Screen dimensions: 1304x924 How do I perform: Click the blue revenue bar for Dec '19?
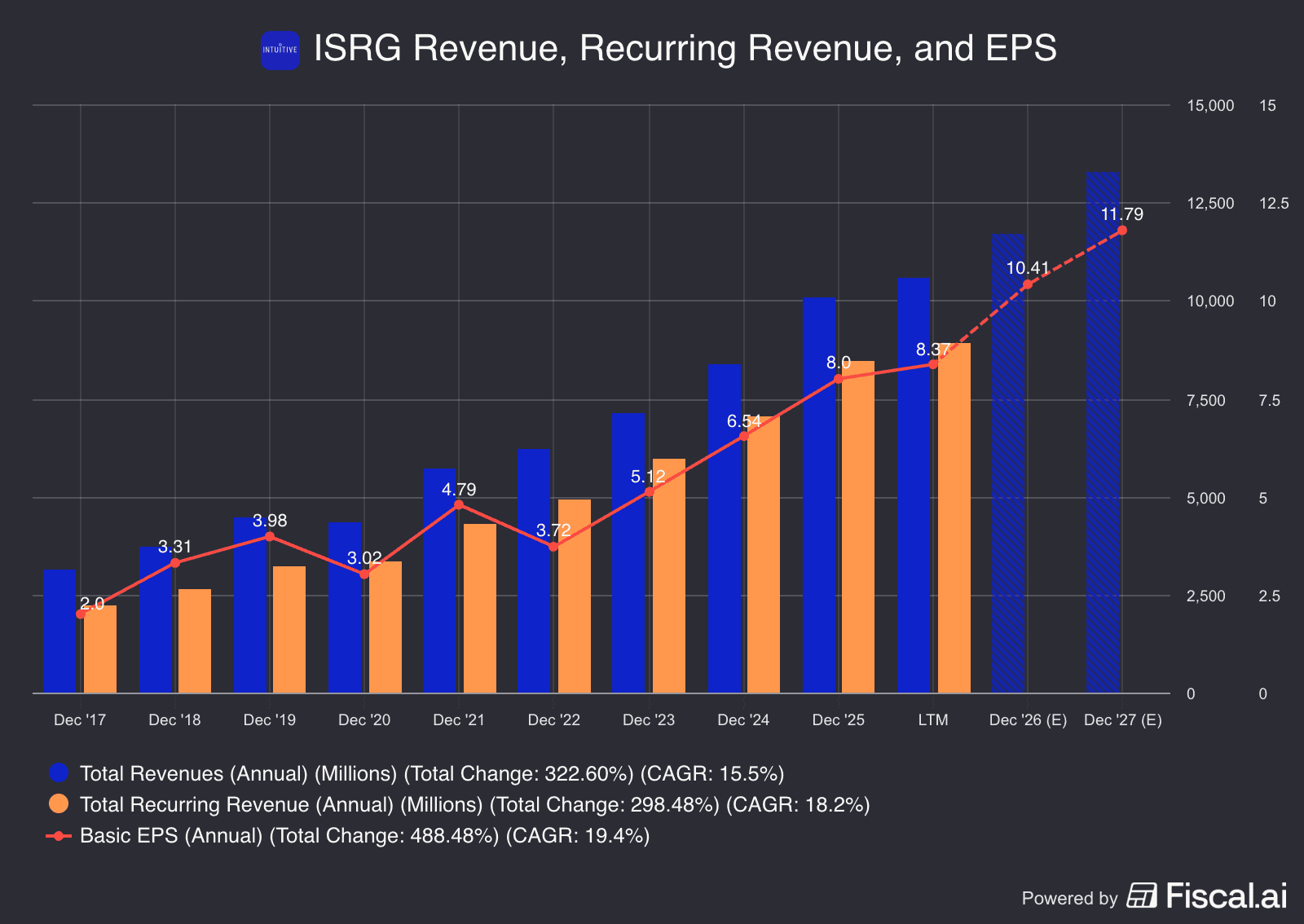(250, 605)
